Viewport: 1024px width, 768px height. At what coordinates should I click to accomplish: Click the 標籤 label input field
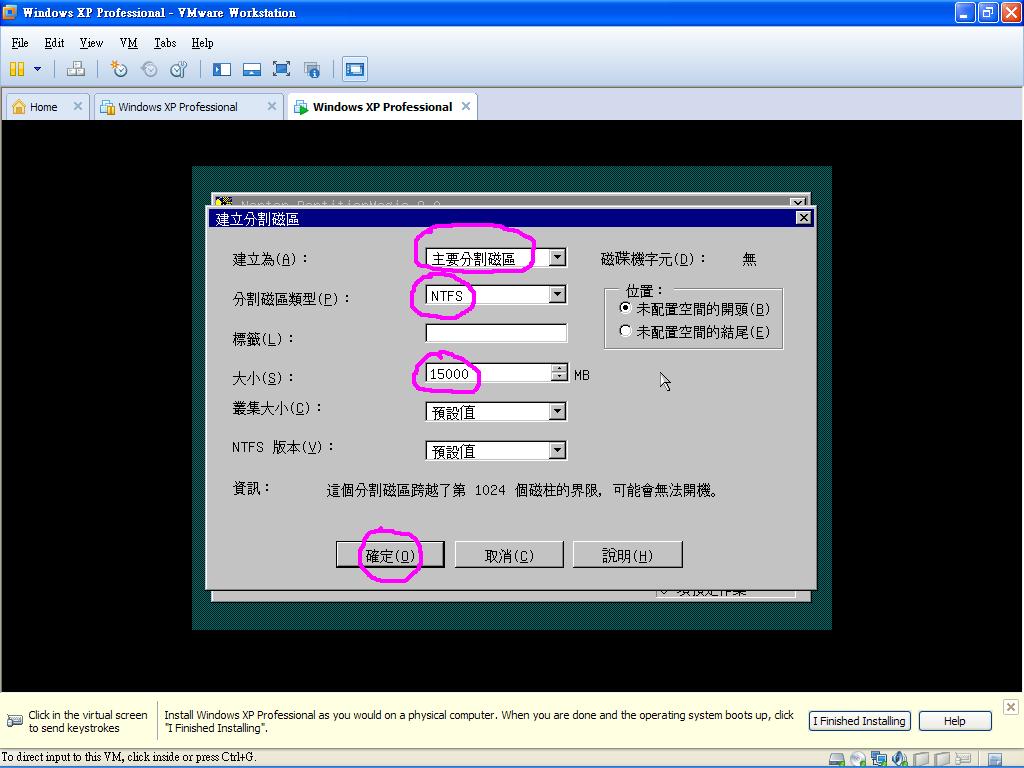pyautogui.click(x=496, y=333)
